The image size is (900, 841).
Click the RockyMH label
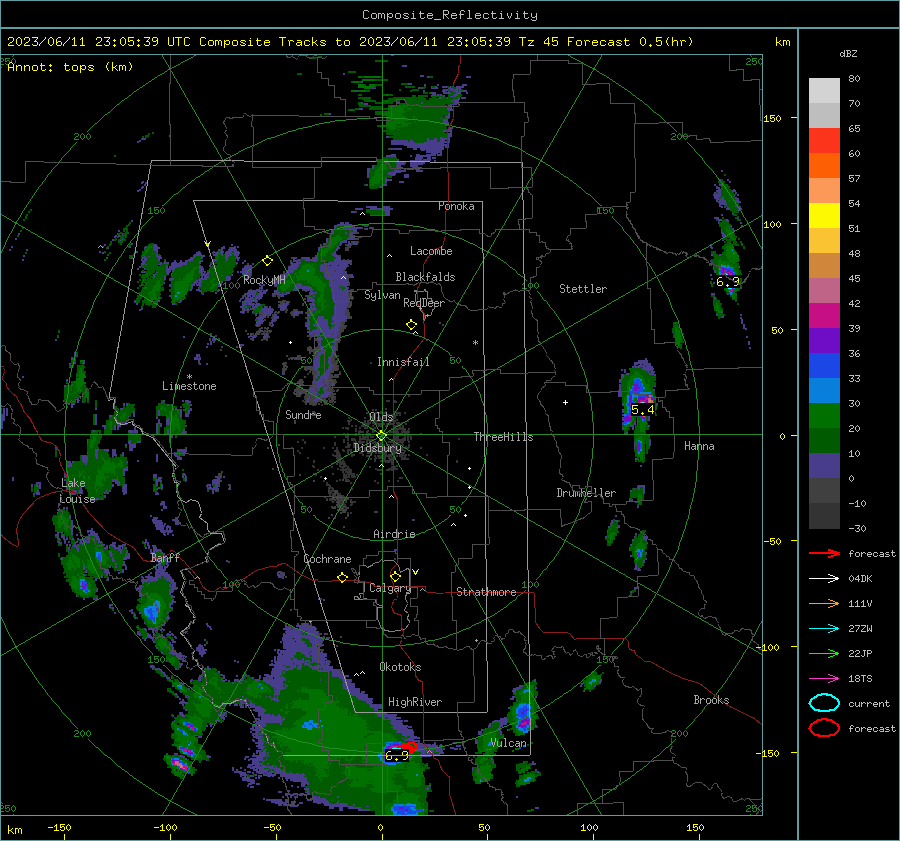(x=264, y=280)
